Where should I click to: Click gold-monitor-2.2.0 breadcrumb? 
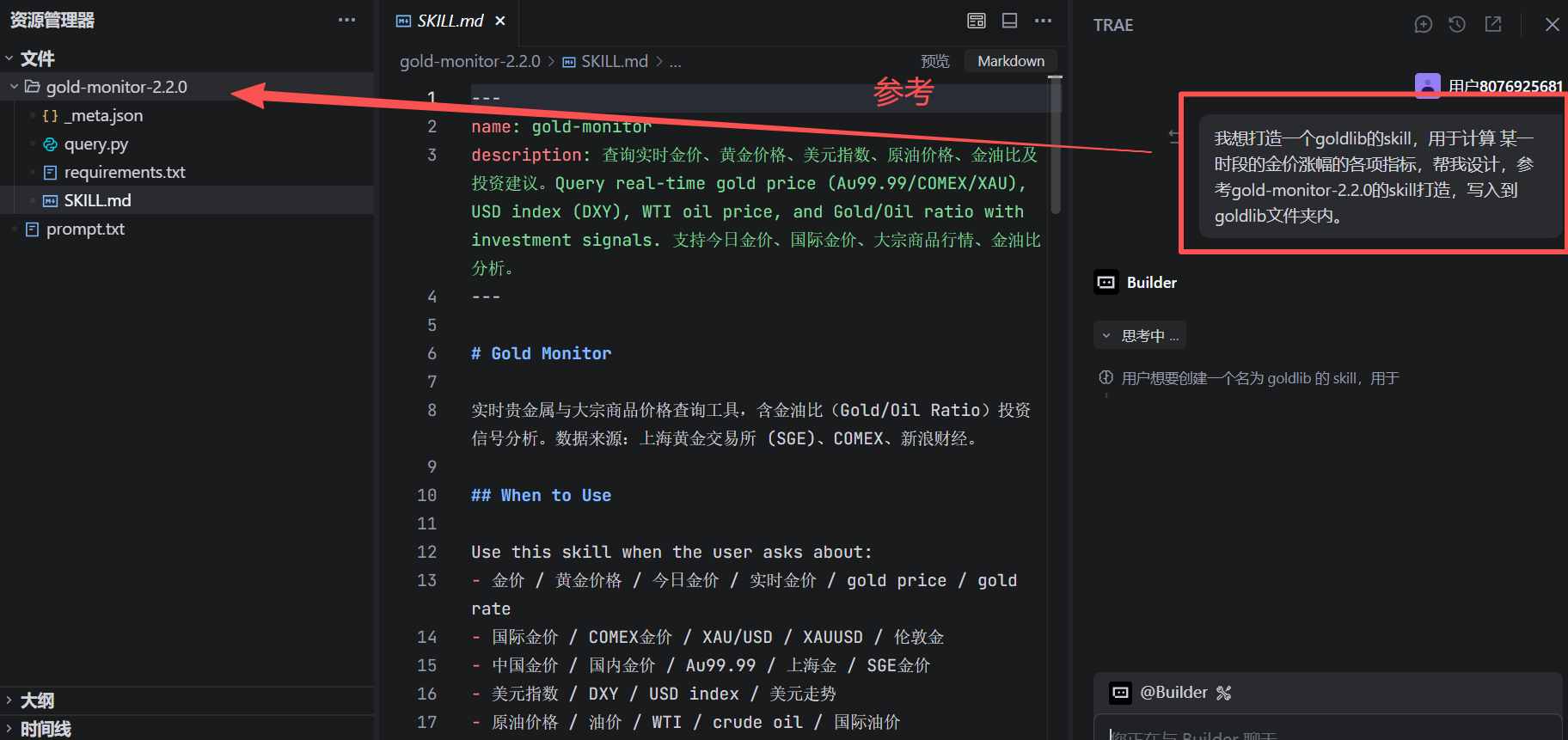point(469,61)
